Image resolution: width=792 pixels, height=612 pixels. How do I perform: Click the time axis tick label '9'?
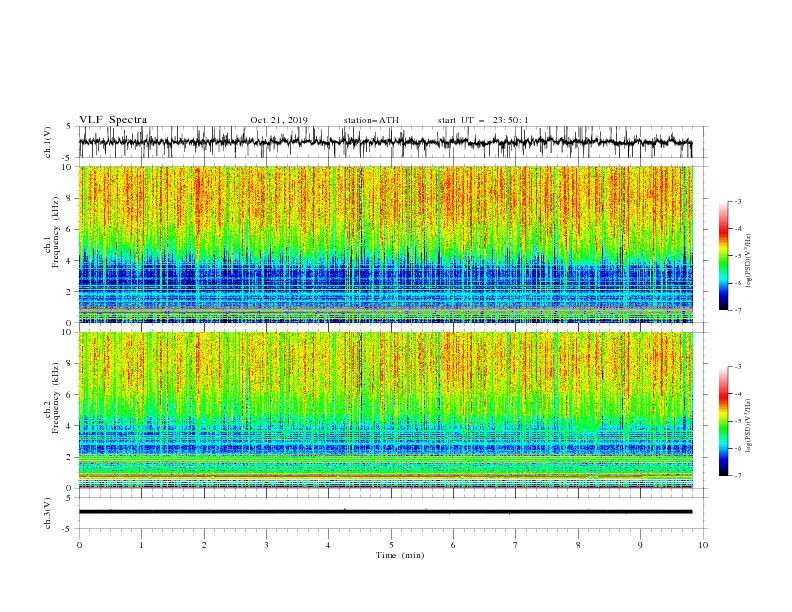click(640, 545)
